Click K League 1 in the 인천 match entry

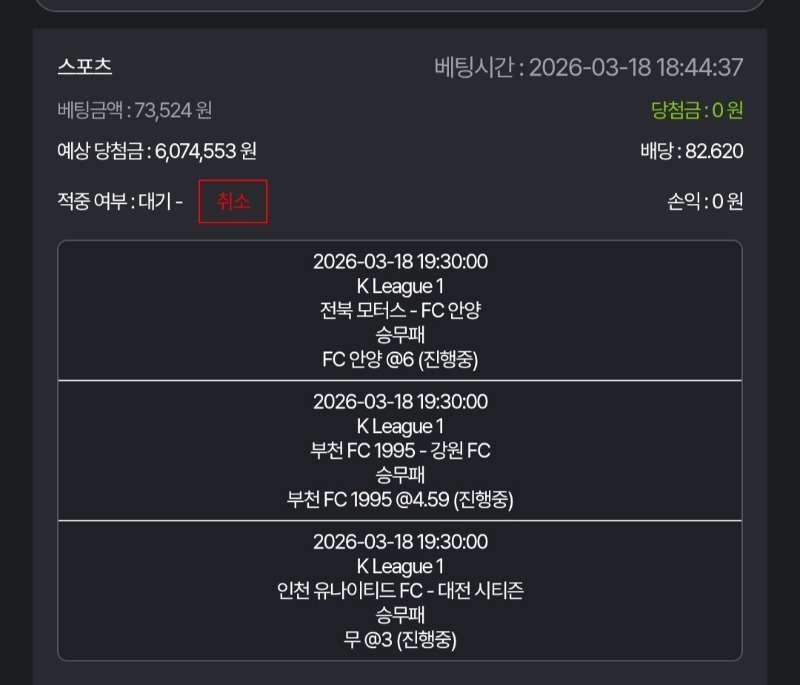[400, 566]
